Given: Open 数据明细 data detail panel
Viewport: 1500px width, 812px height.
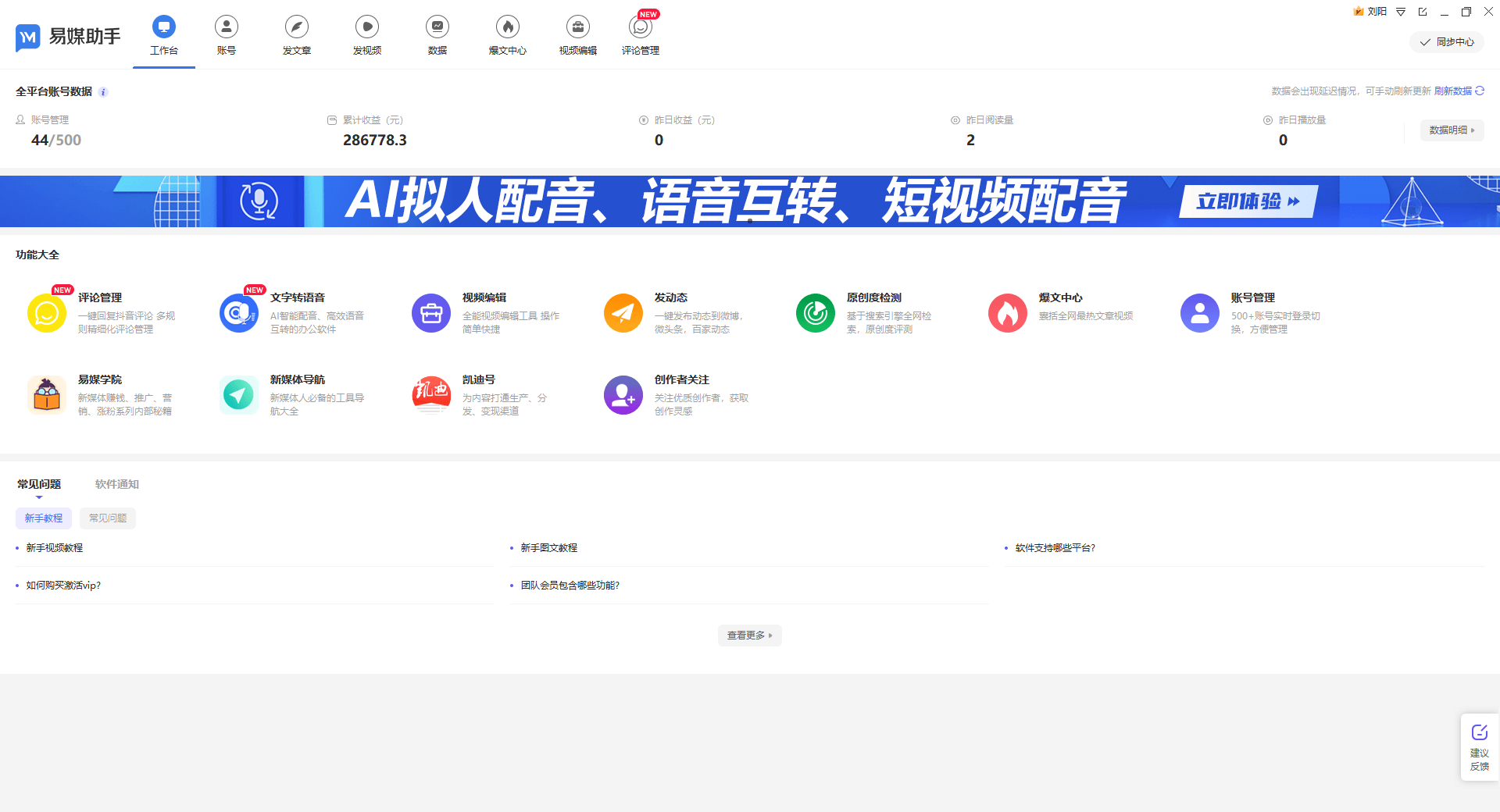Looking at the screenshot, I should tap(1451, 130).
